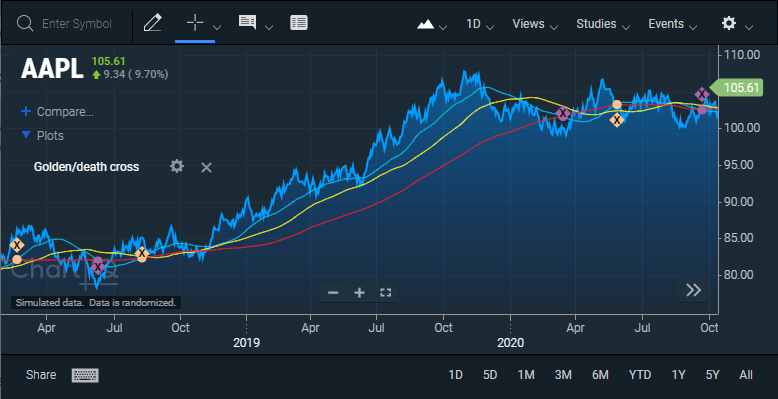
Task: Click the search magnifier icon
Action: click(x=24, y=23)
